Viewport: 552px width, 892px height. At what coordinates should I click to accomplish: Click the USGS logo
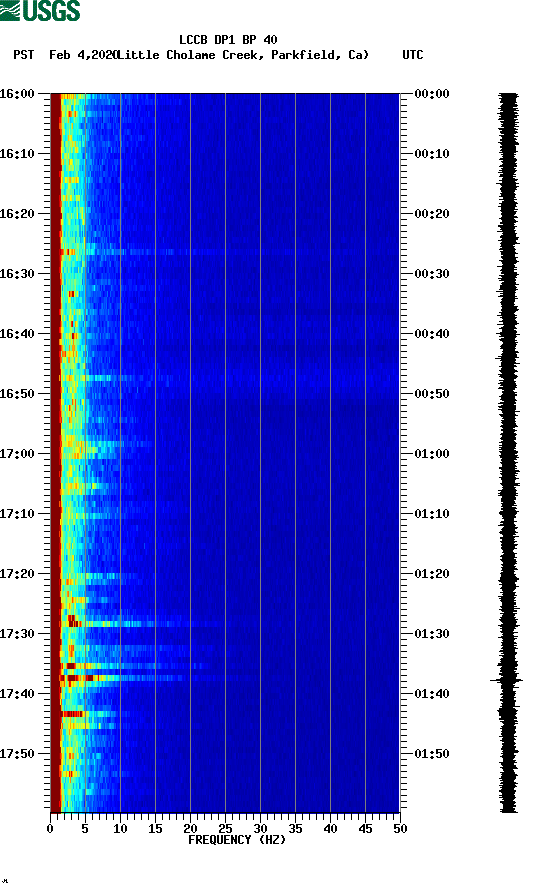[x=40, y=10]
